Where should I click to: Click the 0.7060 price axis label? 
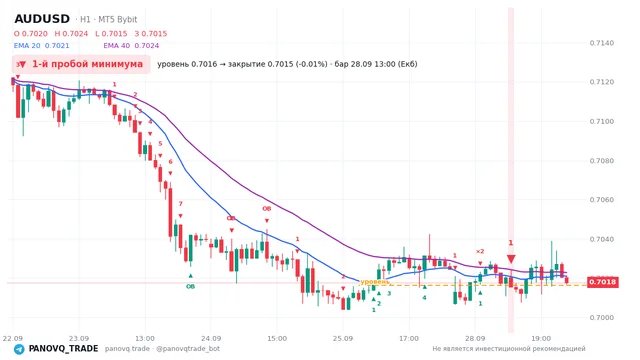pos(602,200)
